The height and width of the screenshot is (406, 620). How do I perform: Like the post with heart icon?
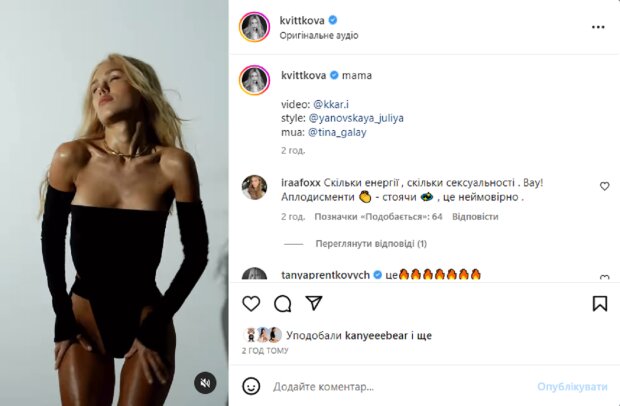coord(252,303)
